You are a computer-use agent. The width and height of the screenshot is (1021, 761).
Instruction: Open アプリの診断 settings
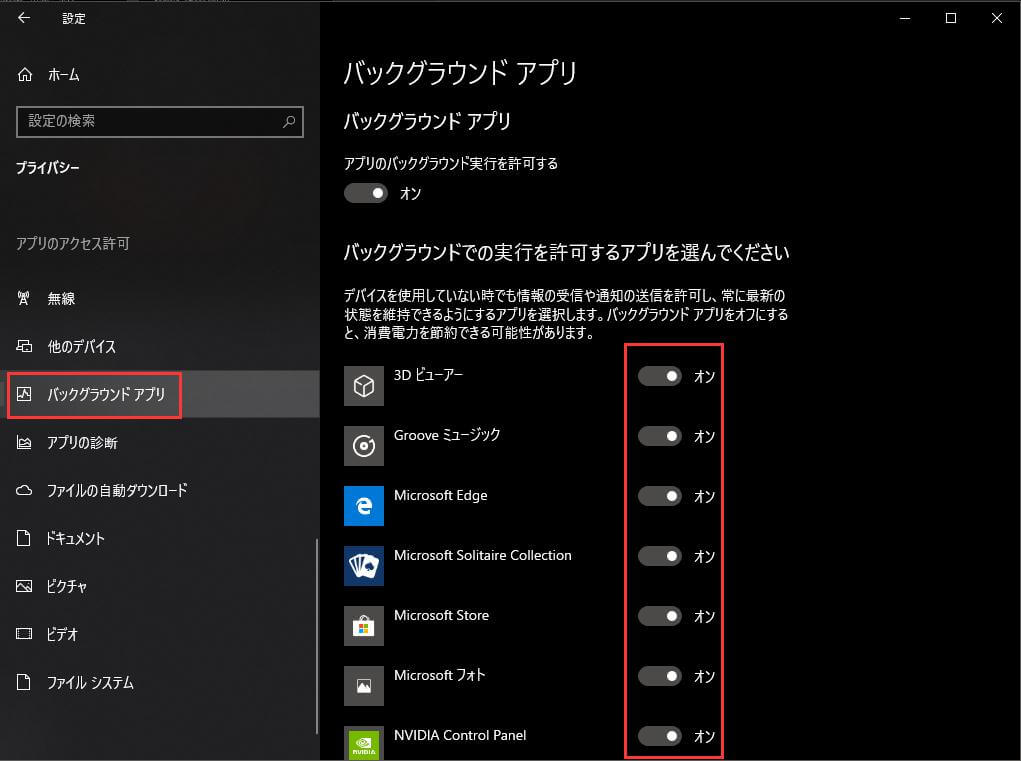click(160, 443)
